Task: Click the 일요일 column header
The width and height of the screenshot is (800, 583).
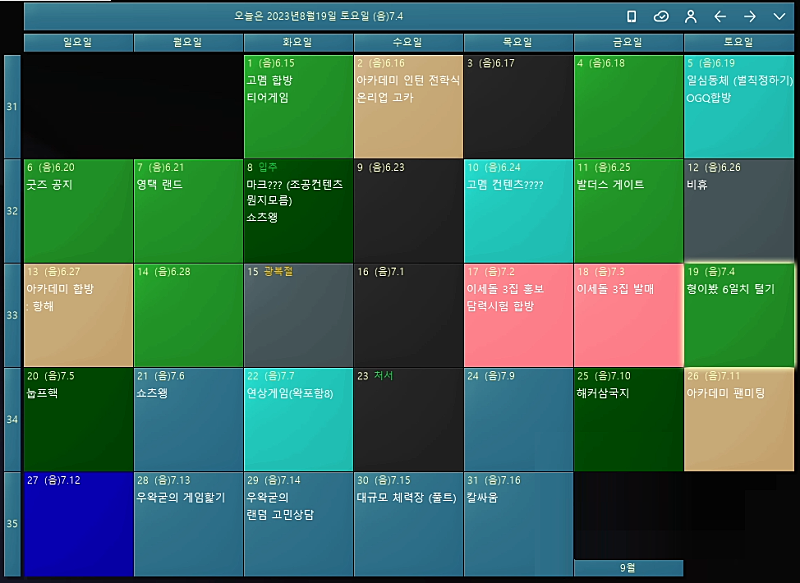Action: click(78, 42)
